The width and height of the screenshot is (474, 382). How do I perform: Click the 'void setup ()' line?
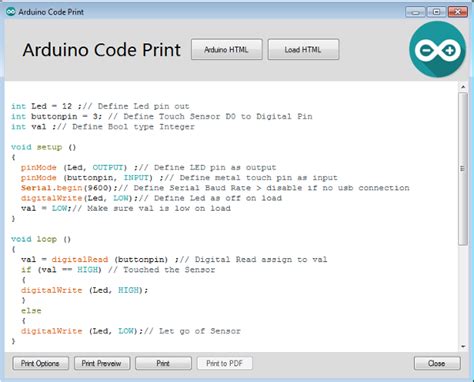(x=44, y=147)
